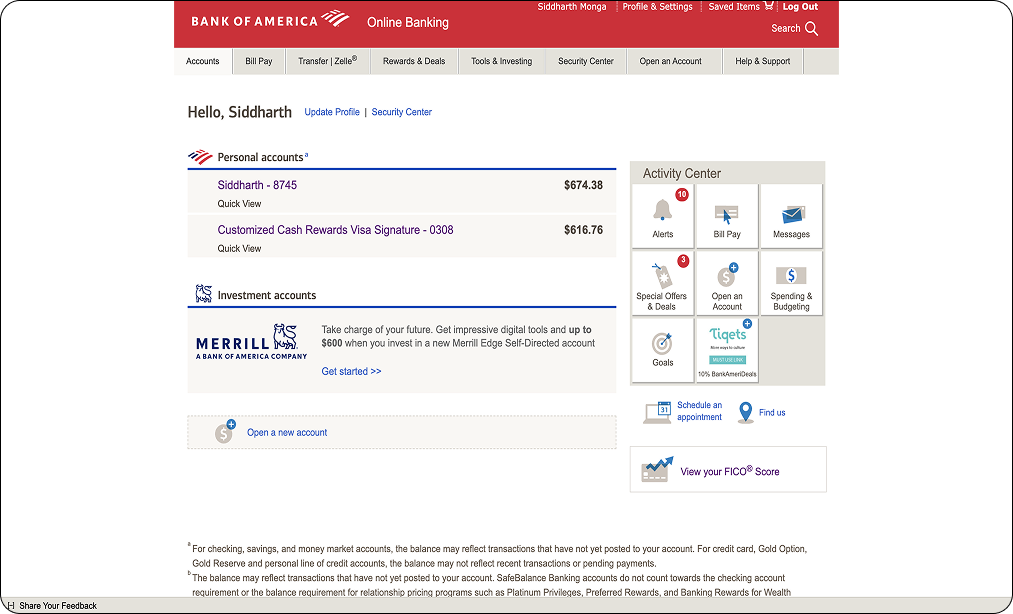Open Special Offers & Deals tag icon
This screenshot has height=614, width=1013.
click(x=661, y=277)
